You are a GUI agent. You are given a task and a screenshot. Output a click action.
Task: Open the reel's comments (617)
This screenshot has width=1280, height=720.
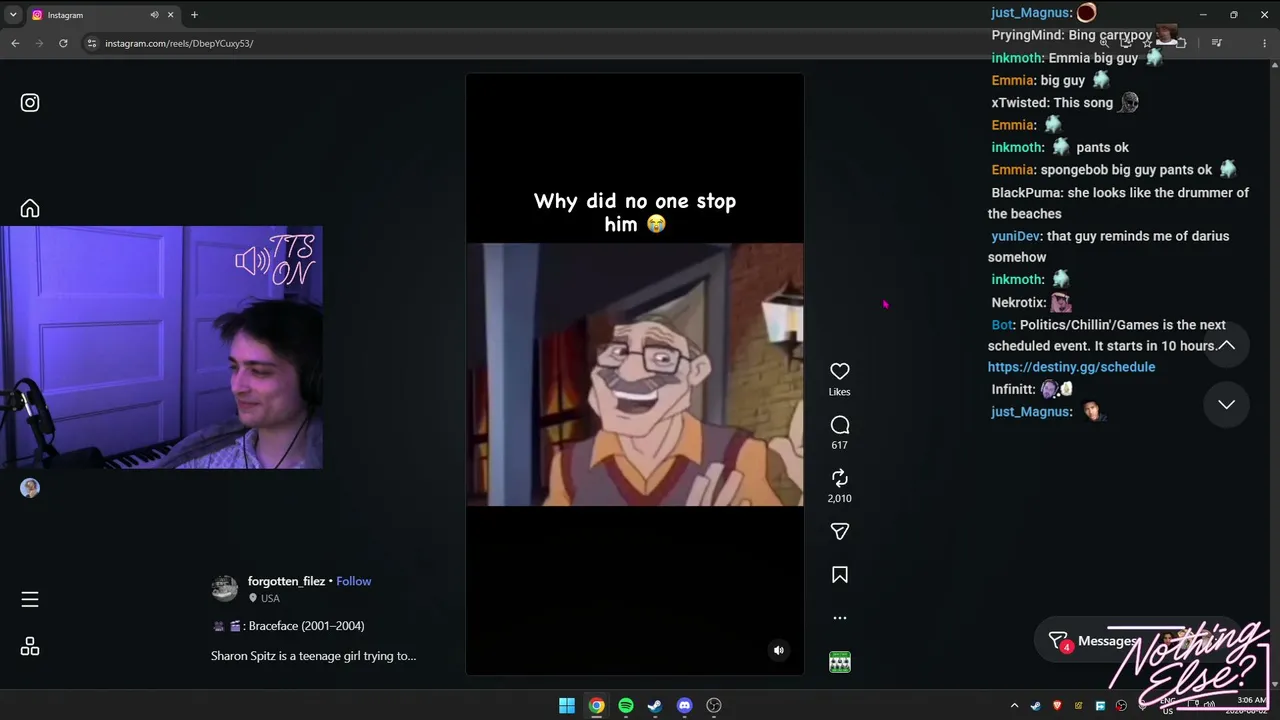[840, 425]
